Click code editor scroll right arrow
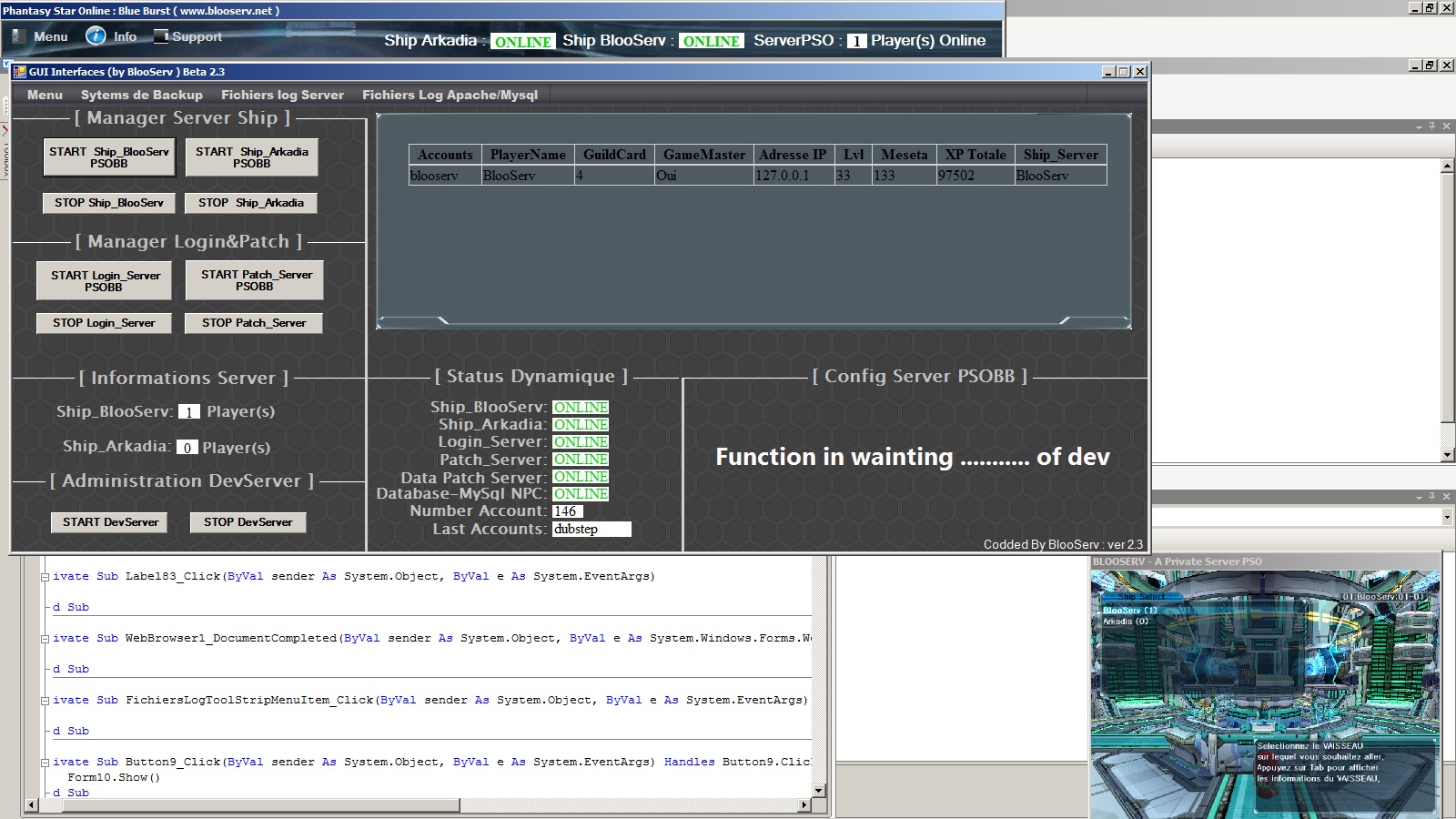The height and width of the screenshot is (819, 1456). 804,805
